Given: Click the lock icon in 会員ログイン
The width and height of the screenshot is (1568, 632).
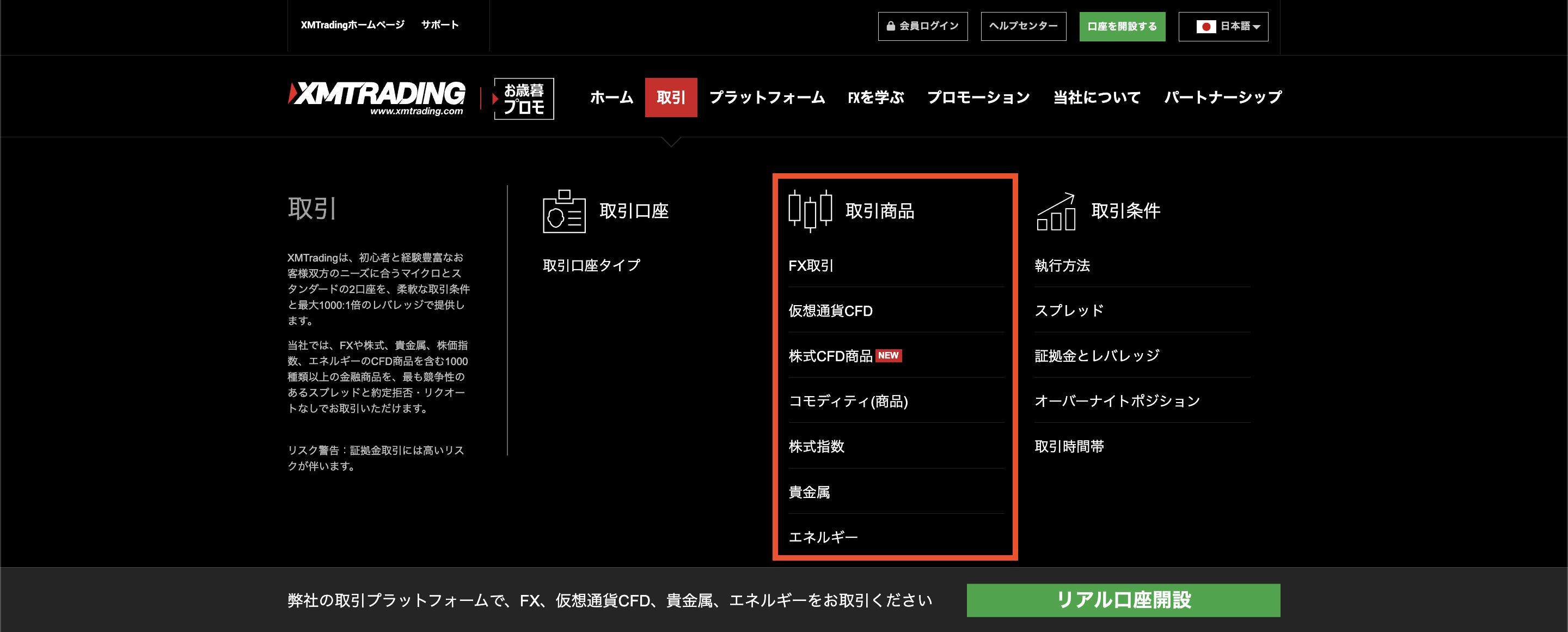Looking at the screenshot, I should coord(891,26).
